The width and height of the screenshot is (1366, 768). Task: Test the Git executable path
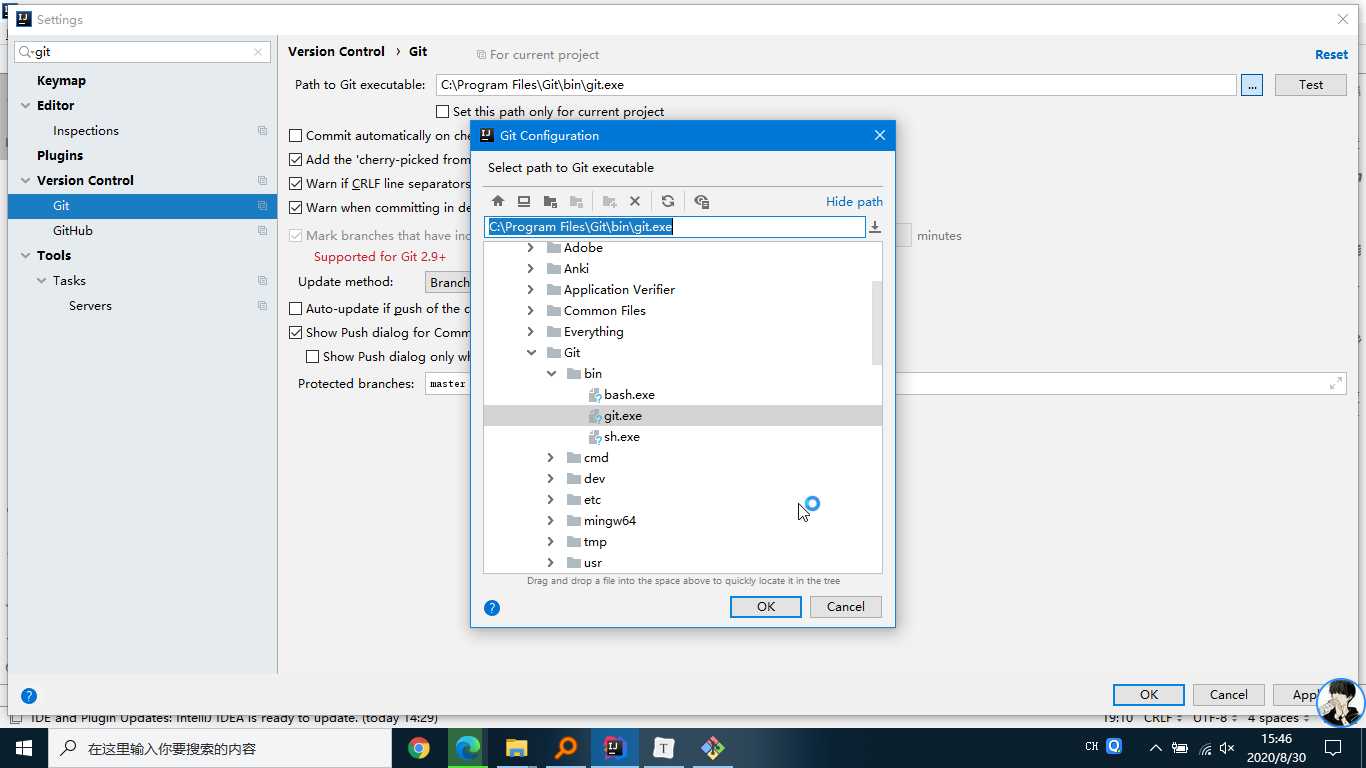[x=1311, y=85]
